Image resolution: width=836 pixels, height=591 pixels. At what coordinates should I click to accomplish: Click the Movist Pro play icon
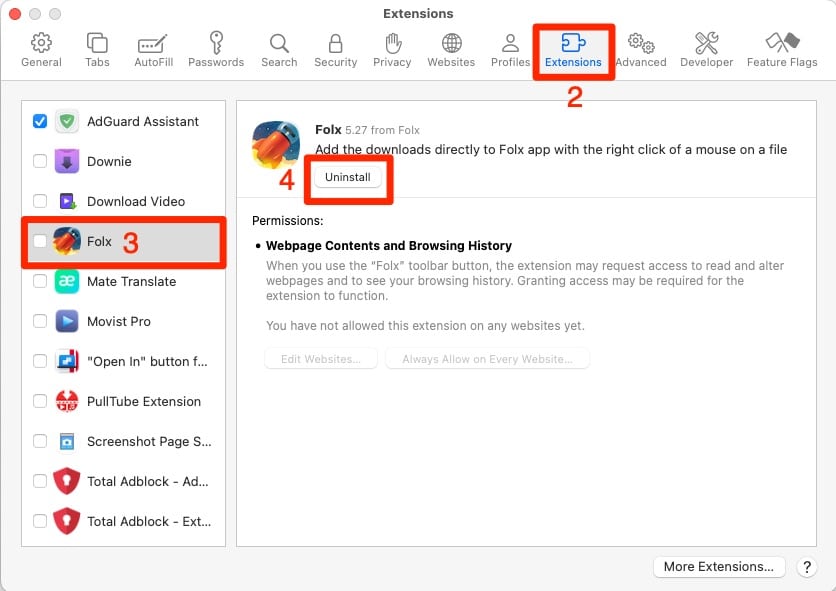coord(67,321)
